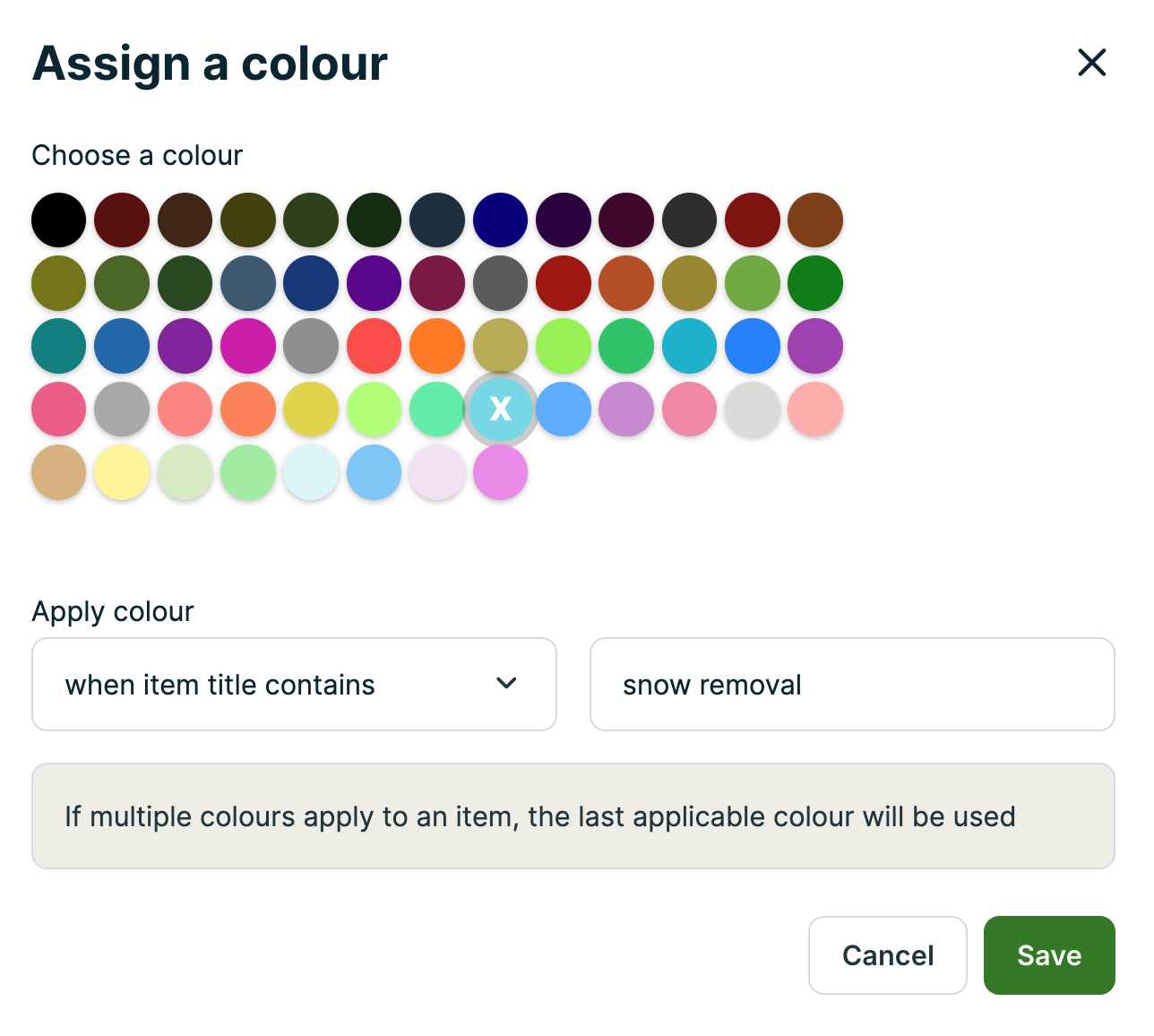Pick the orange colour swatch

tap(436, 346)
